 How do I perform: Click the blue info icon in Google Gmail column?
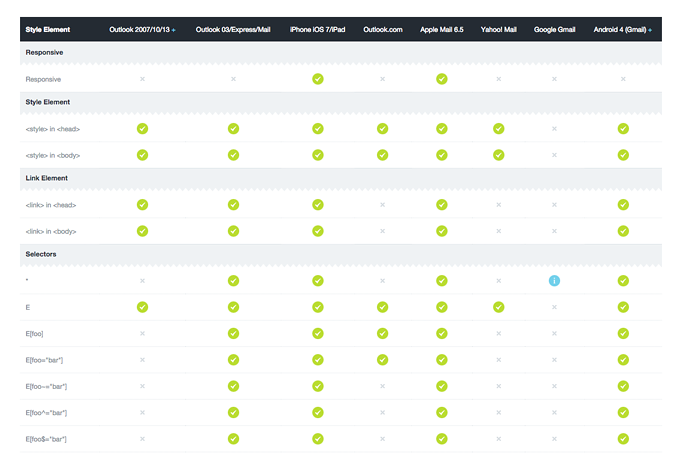click(554, 281)
